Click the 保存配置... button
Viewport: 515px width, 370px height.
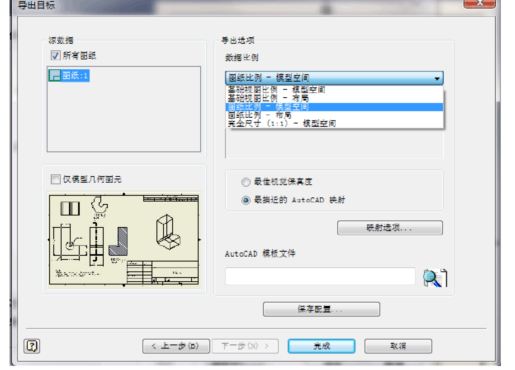[x=321, y=309]
